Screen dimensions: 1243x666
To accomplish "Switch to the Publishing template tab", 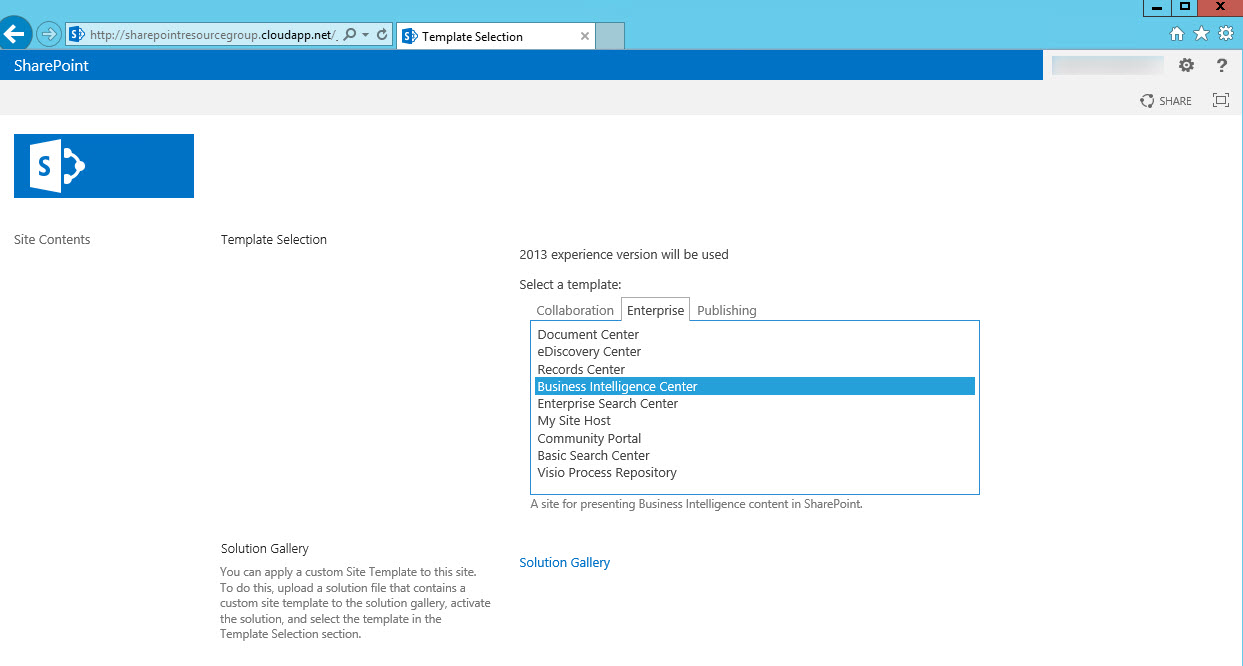I will tap(727, 310).
